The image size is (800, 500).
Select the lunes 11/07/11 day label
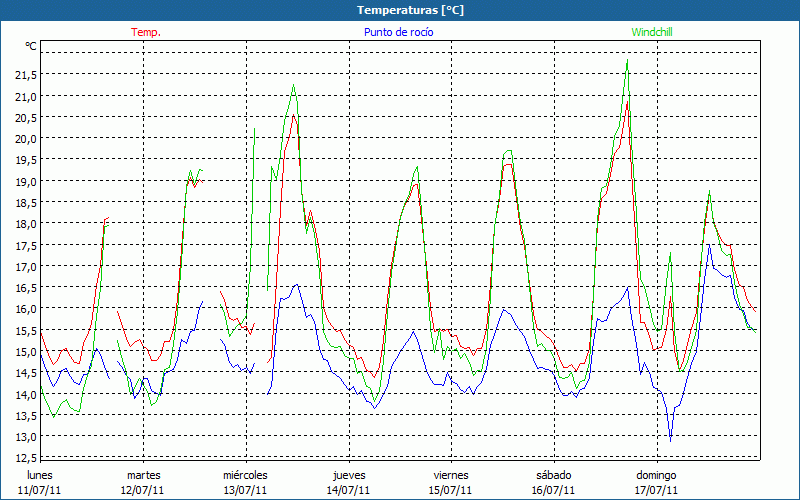click(x=40, y=482)
